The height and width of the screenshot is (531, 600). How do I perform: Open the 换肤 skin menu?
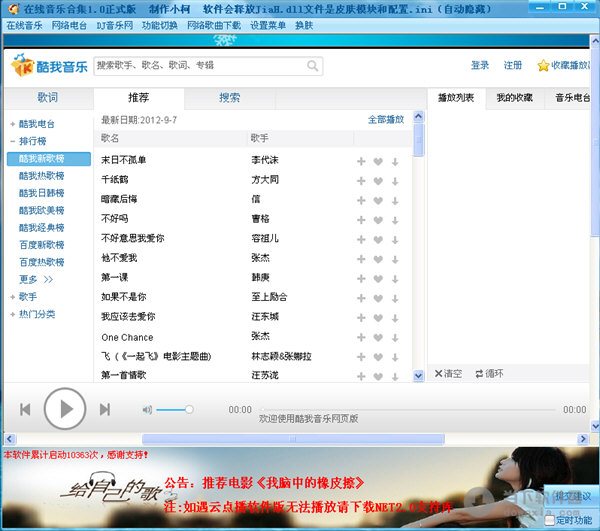pyautogui.click(x=304, y=26)
